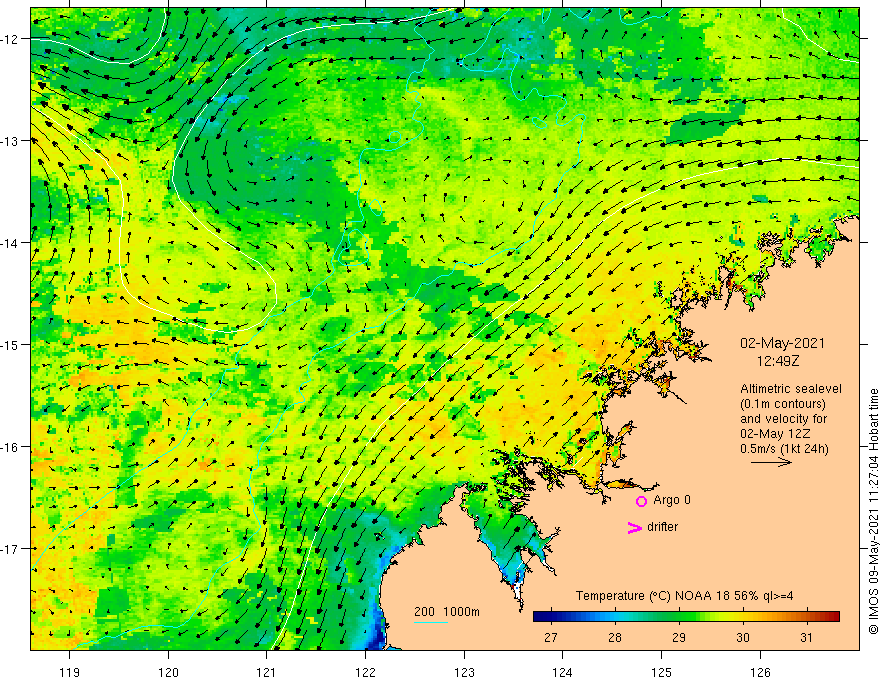Click 'and velocity for' legend text
Image resolution: width=880 pixels, height=680 pixels.
(783, 419)
